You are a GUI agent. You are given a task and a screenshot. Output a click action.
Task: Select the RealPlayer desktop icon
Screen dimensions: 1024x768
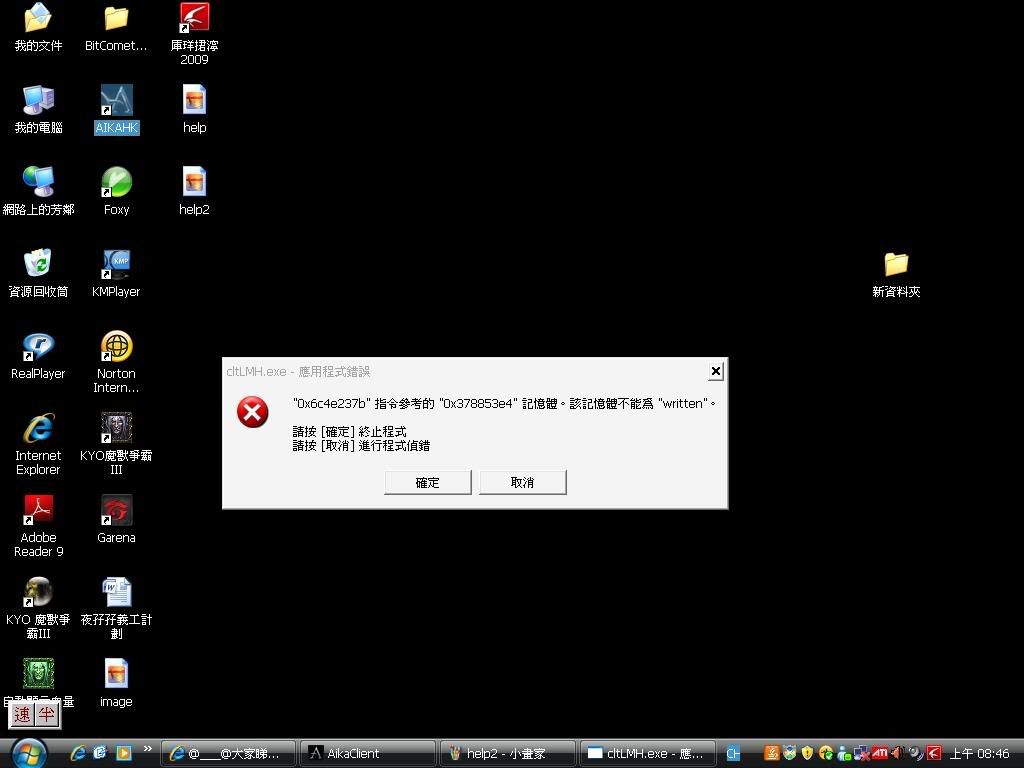click(x=38, y=347)
